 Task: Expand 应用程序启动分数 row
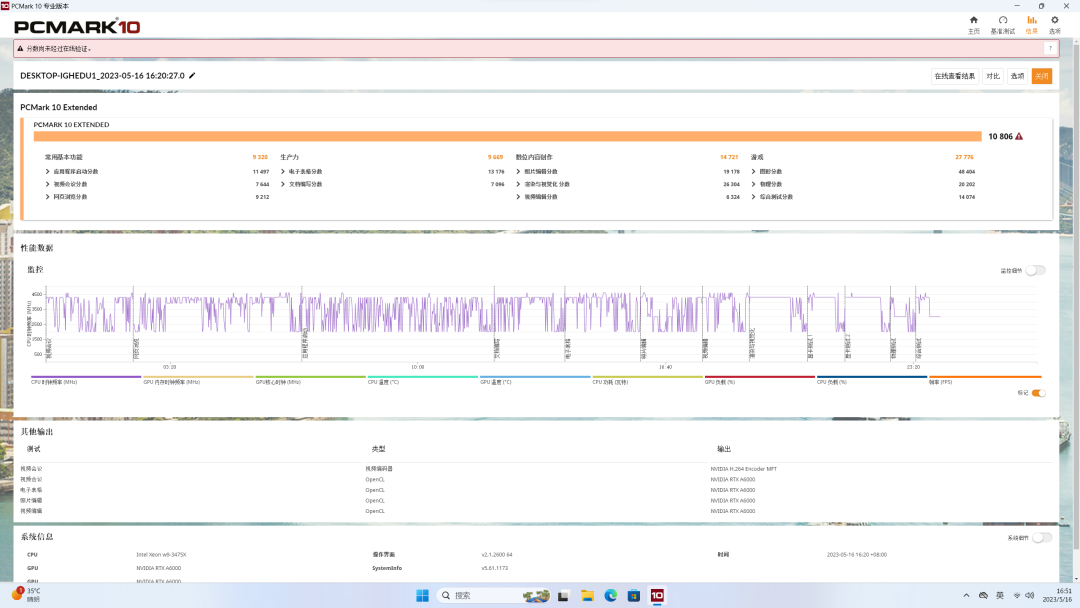point(48,171)
